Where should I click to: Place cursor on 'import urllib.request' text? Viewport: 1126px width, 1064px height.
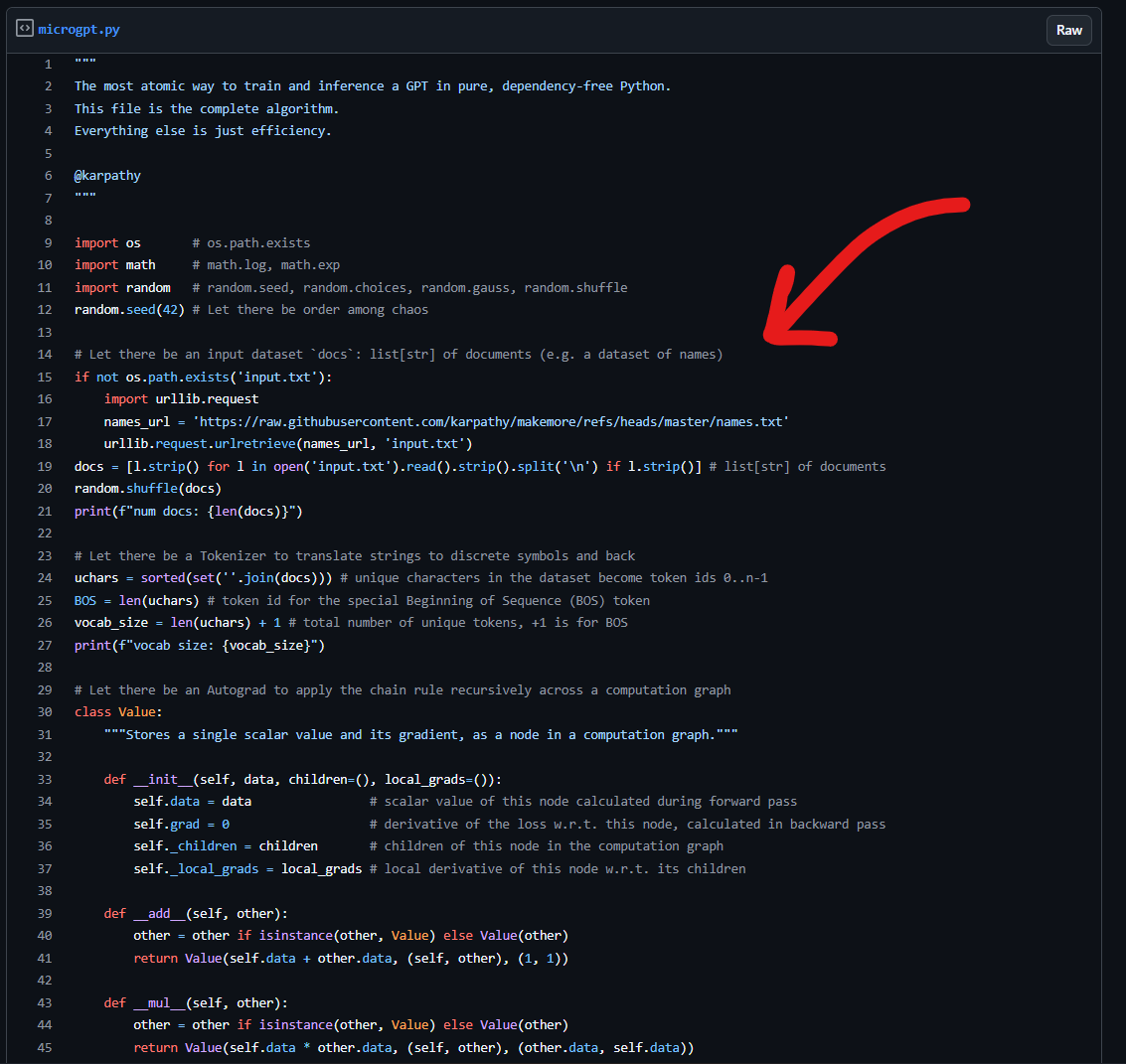(x=181, y=399)
